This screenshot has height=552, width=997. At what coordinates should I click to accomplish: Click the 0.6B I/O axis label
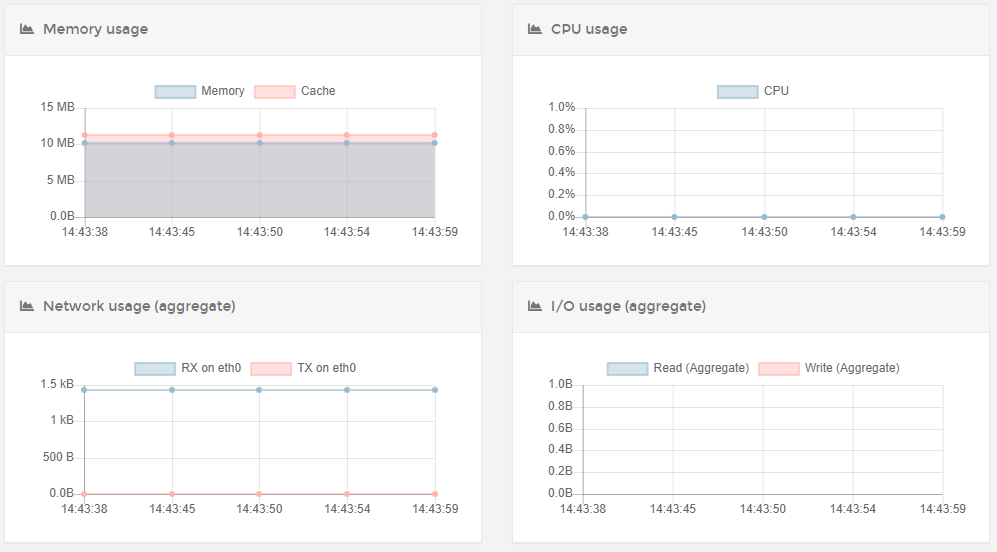click(x=560, y=428)
